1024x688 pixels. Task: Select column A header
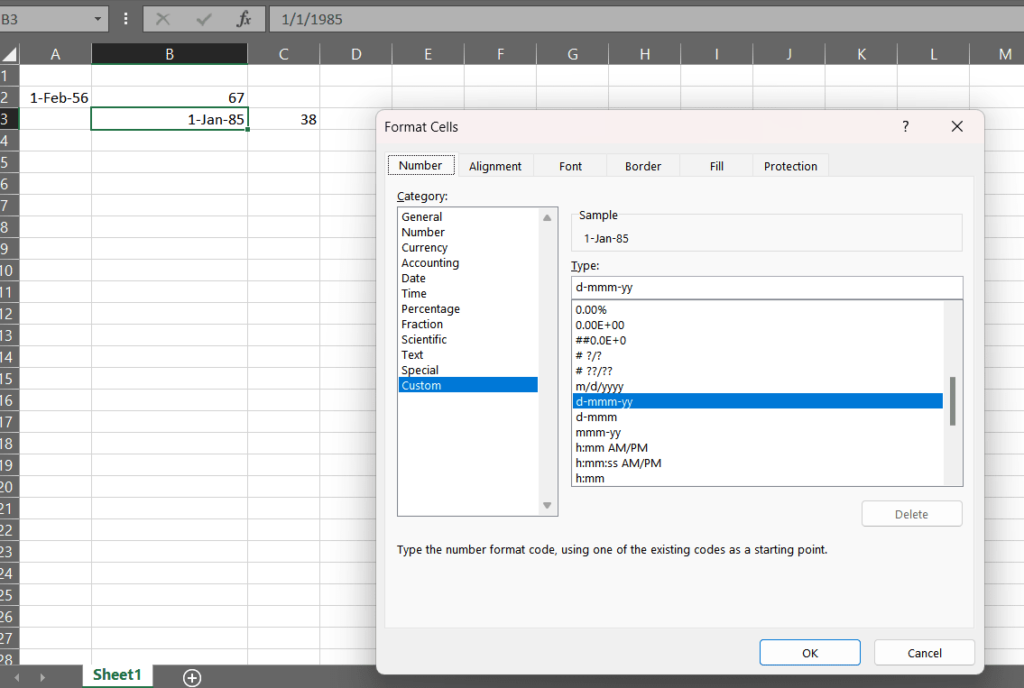click(56, 54)
